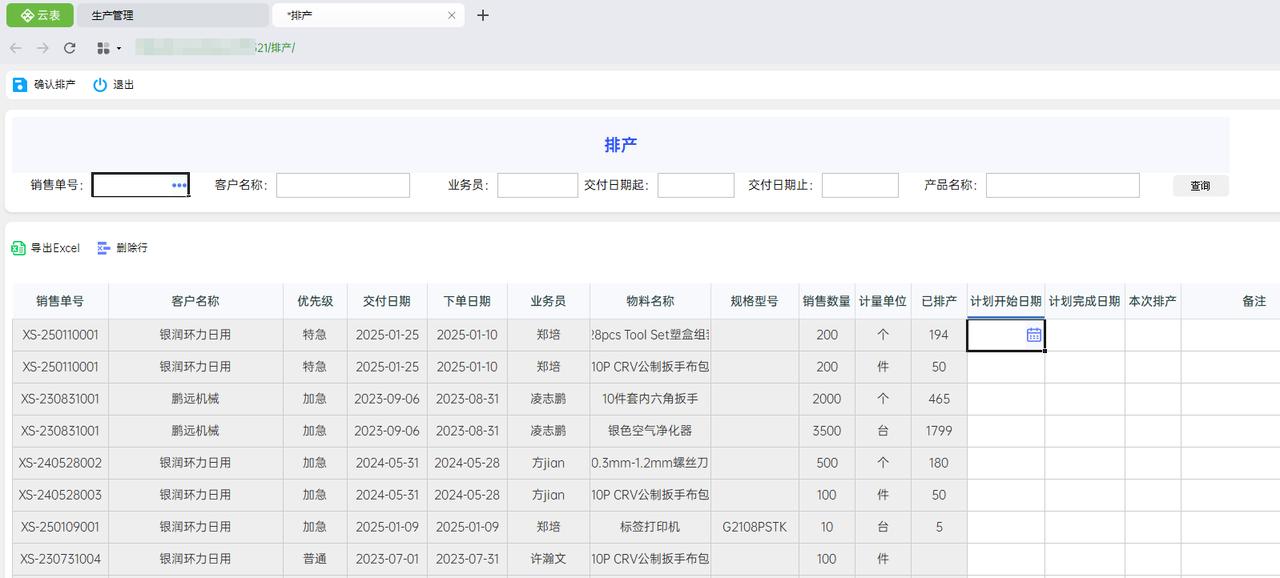Click the 已排产 column header
Viewport: 1280px width, 578px height.
939,301
